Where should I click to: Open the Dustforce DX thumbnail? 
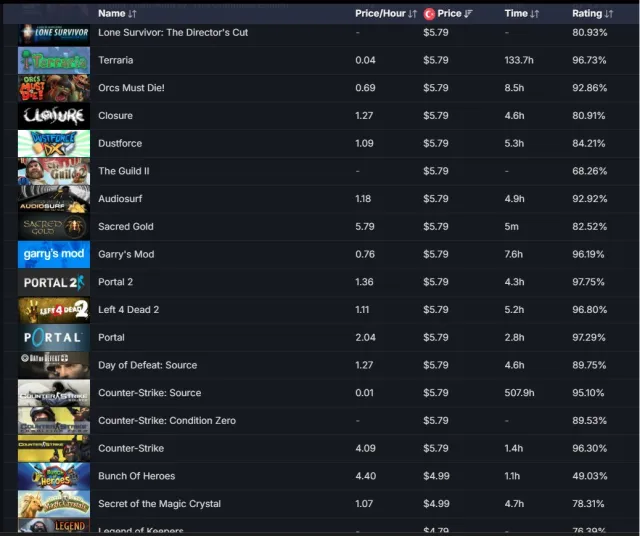tap(54, 144)
